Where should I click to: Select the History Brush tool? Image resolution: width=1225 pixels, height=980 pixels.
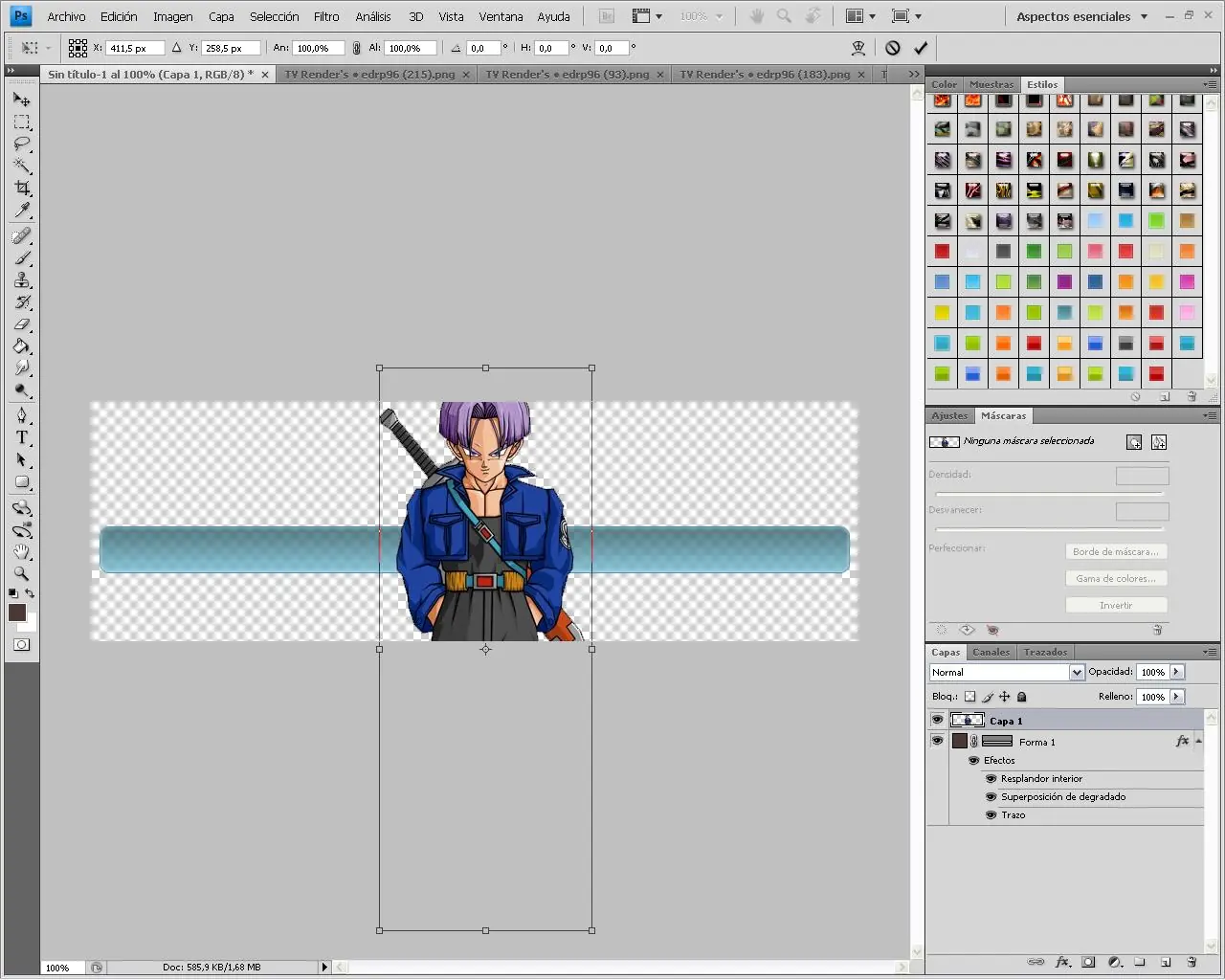21,302
